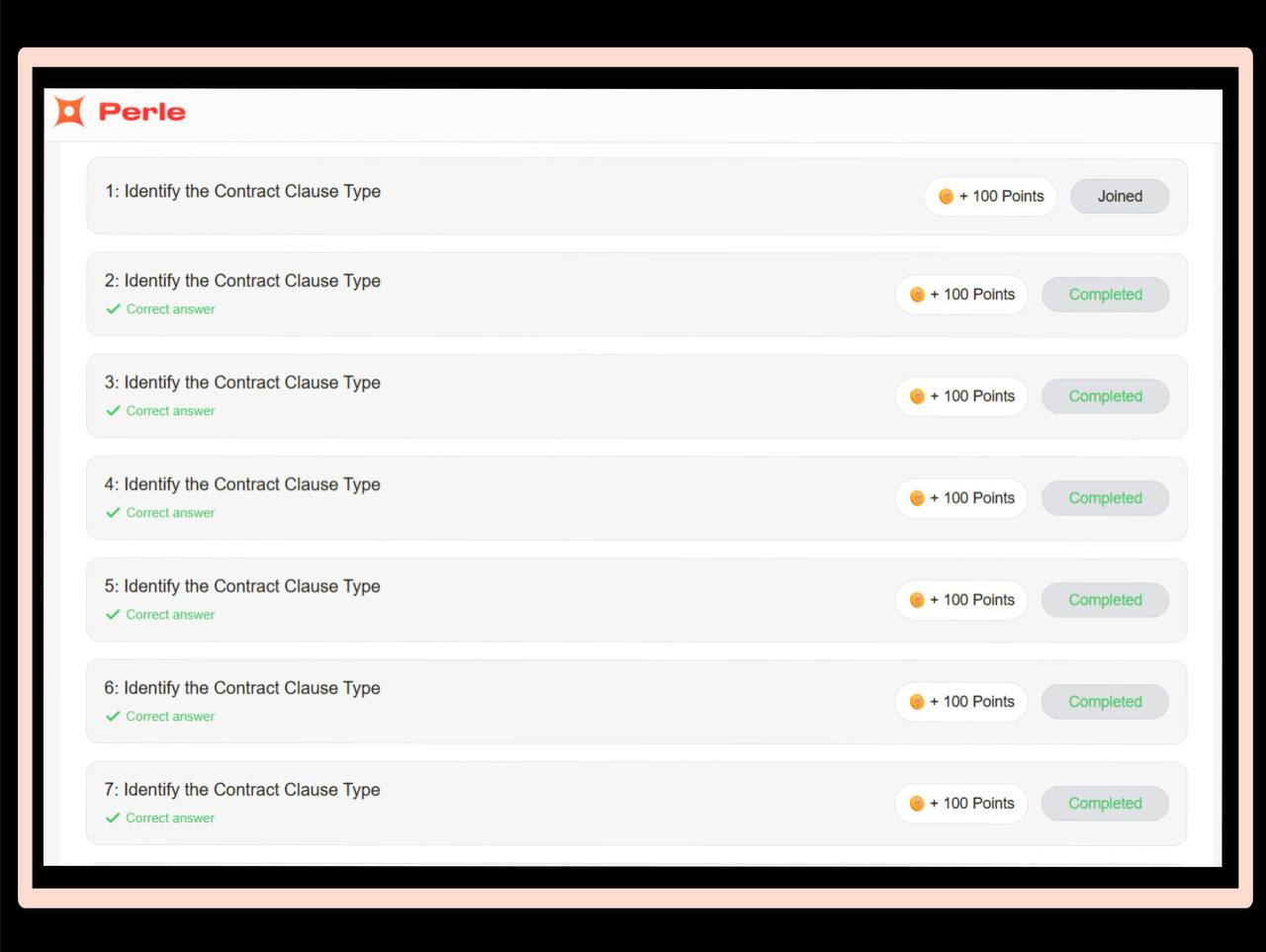Open task 6 Identify the Contract Clause Type
Image resolution: width=1266 pixels, height=952 pixels.
tap(242, 688)
